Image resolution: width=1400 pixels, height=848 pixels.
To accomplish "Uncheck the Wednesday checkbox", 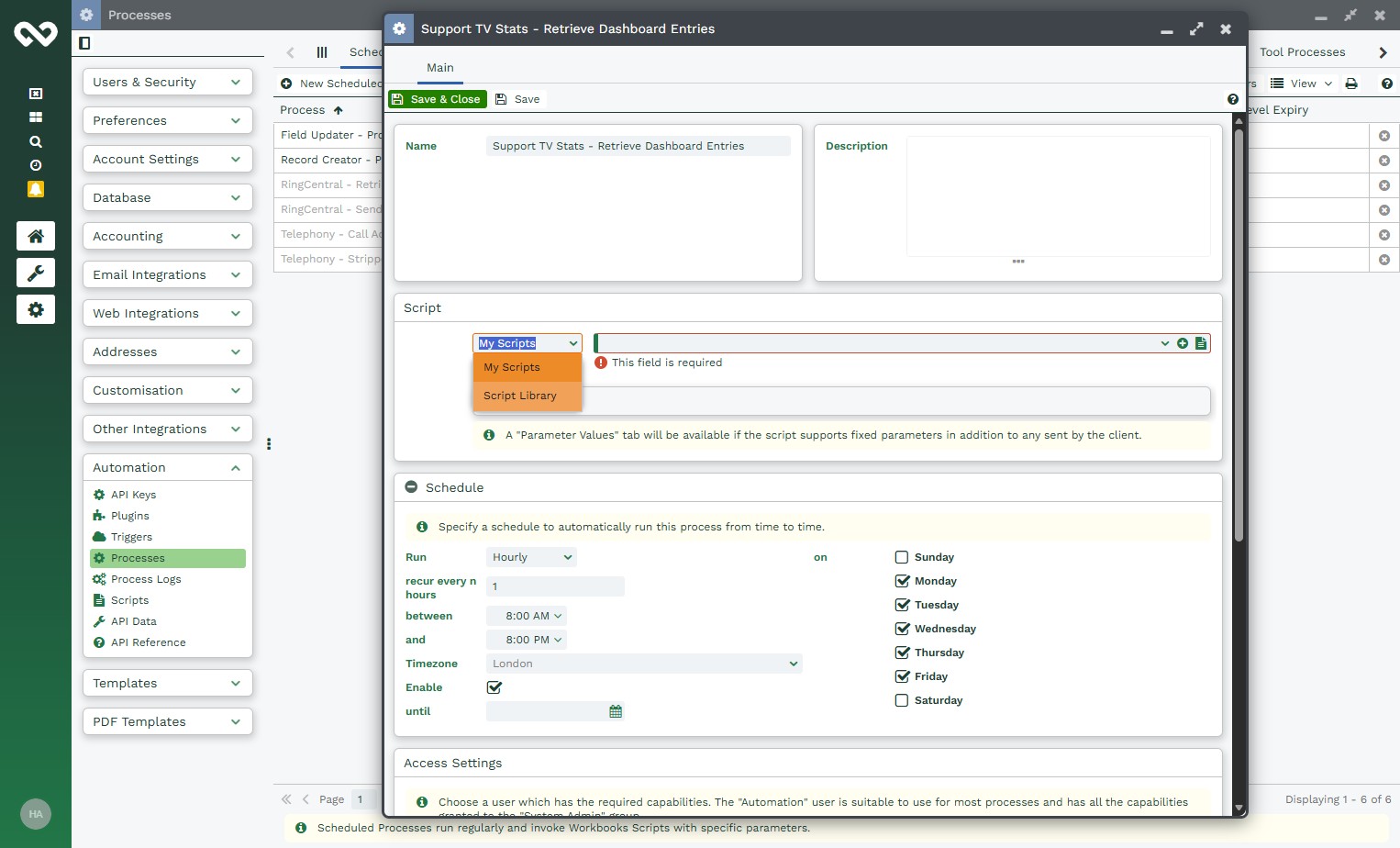I will click(902, 629).
